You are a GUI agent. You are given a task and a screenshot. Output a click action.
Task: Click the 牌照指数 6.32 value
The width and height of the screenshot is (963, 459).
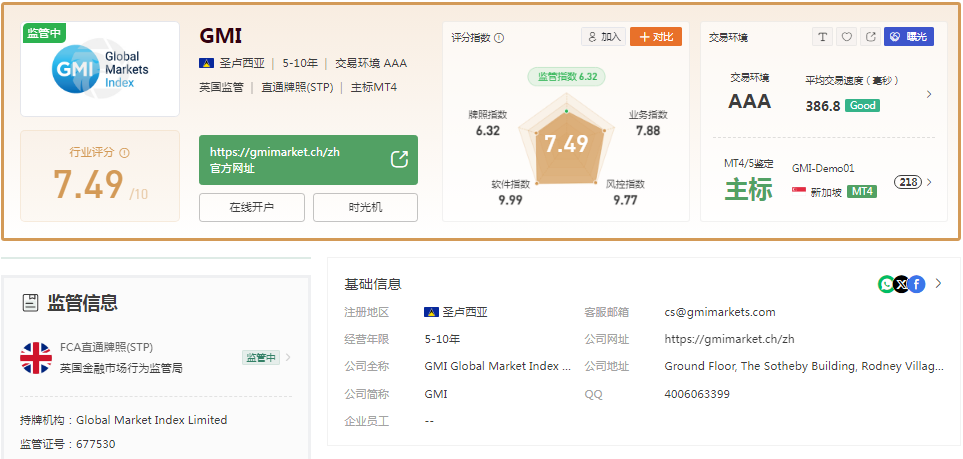coord(488,131)
